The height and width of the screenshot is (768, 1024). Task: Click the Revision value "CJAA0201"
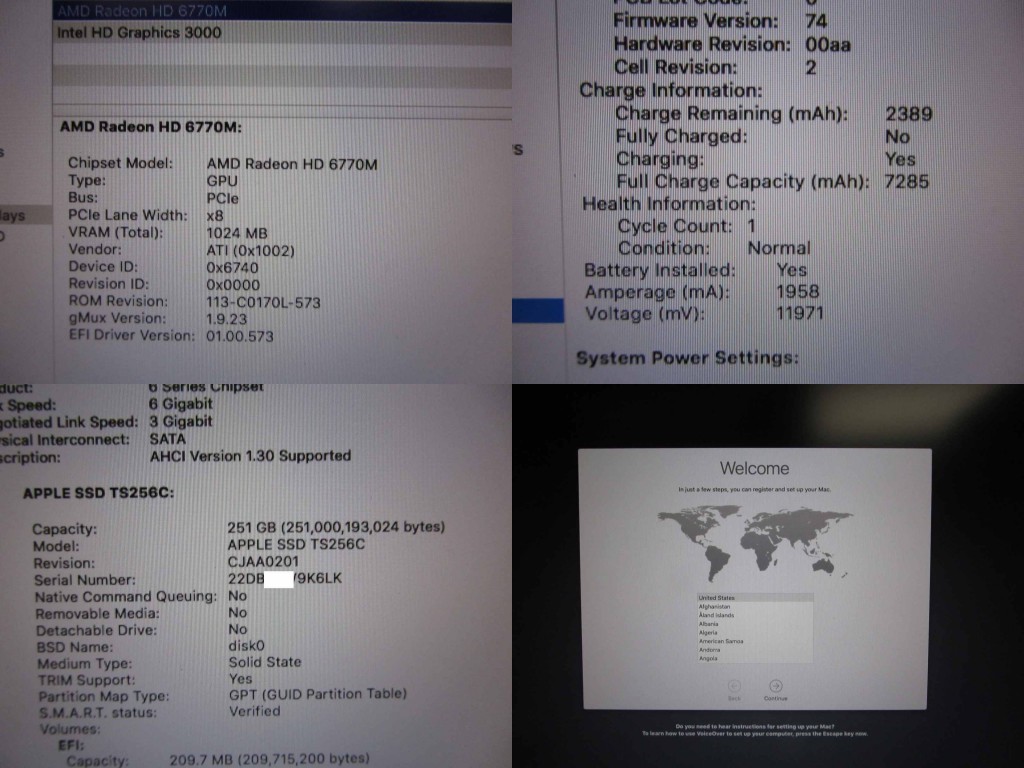click(x=263, y=562)
